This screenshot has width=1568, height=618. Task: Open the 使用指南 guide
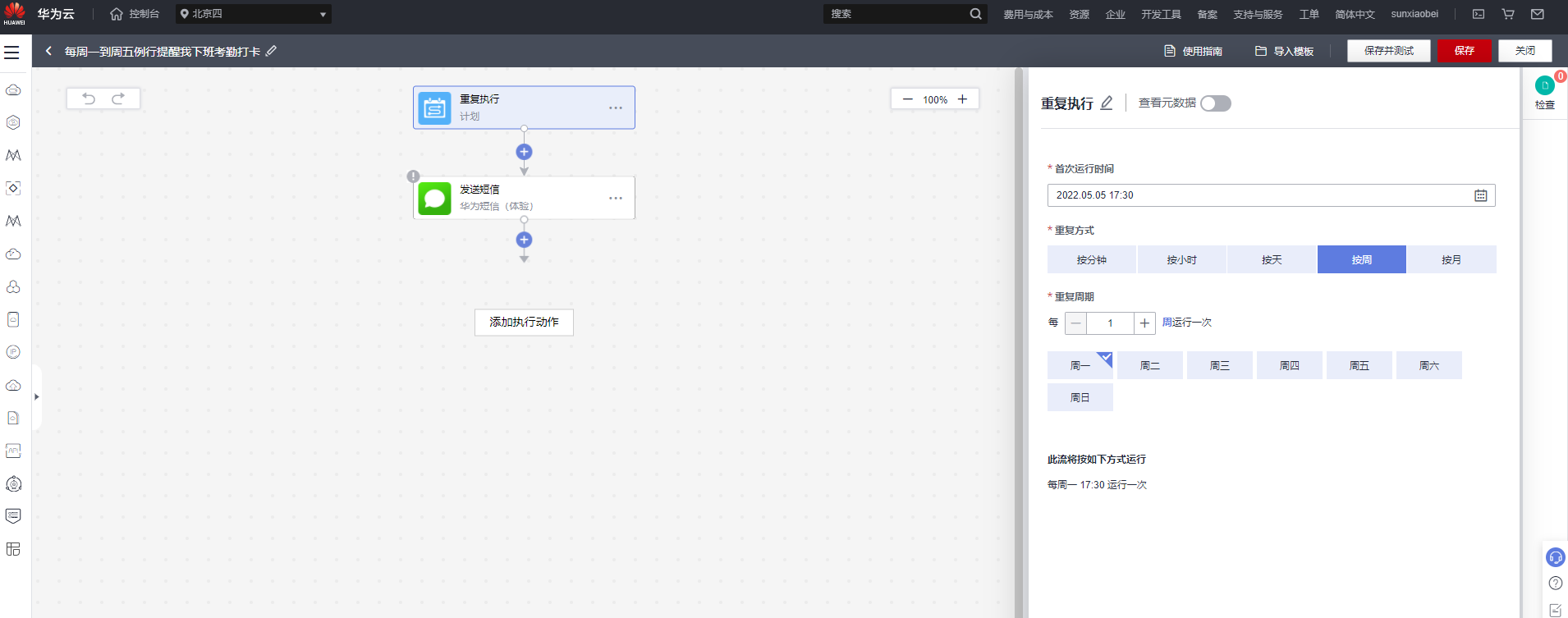click(1194, 51)
